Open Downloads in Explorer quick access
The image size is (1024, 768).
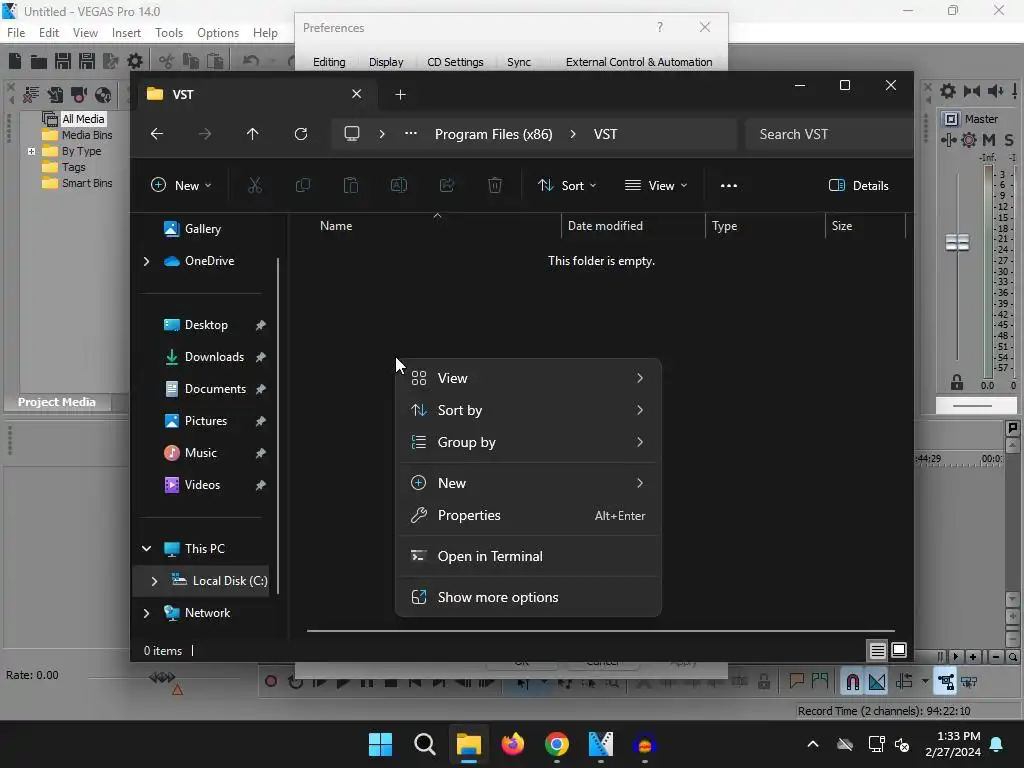click(x=214, y=357)
